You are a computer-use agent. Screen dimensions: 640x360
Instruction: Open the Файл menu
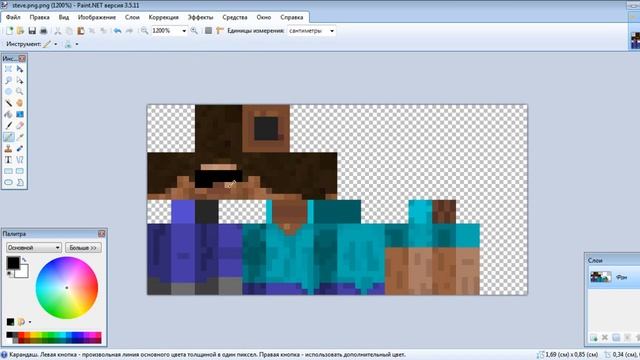click(13, 17)
